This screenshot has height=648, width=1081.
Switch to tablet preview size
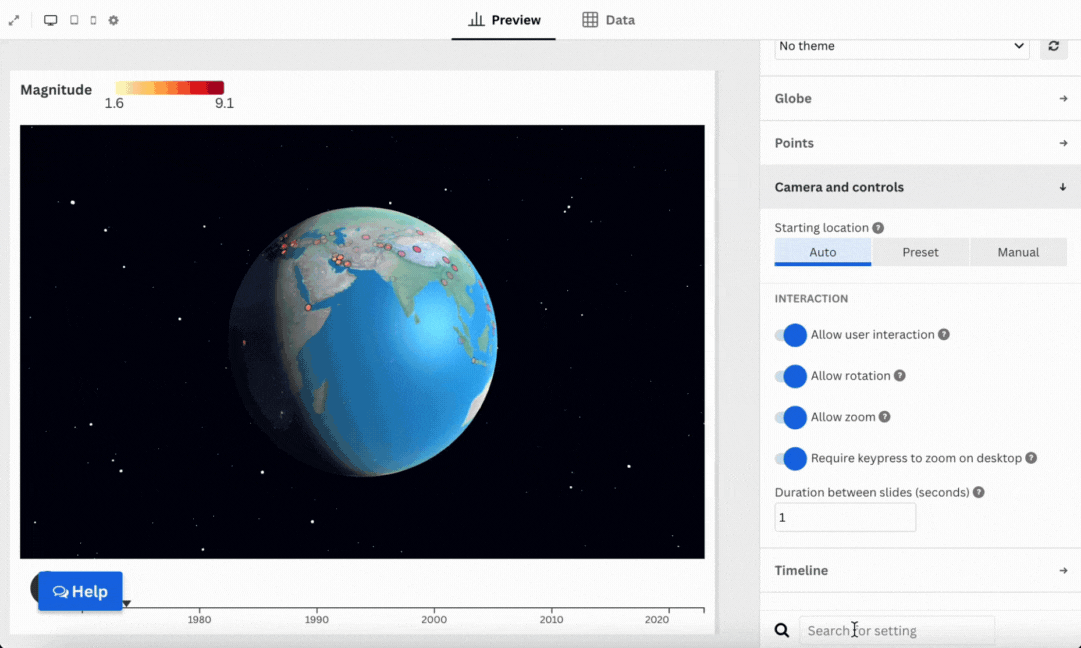click(74, 20)
